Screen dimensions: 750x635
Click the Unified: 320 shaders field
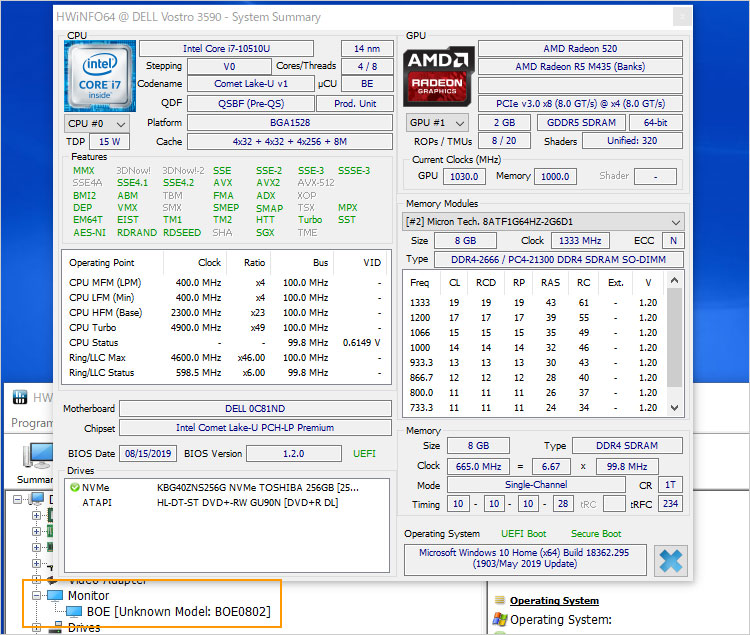coord(632,141)
